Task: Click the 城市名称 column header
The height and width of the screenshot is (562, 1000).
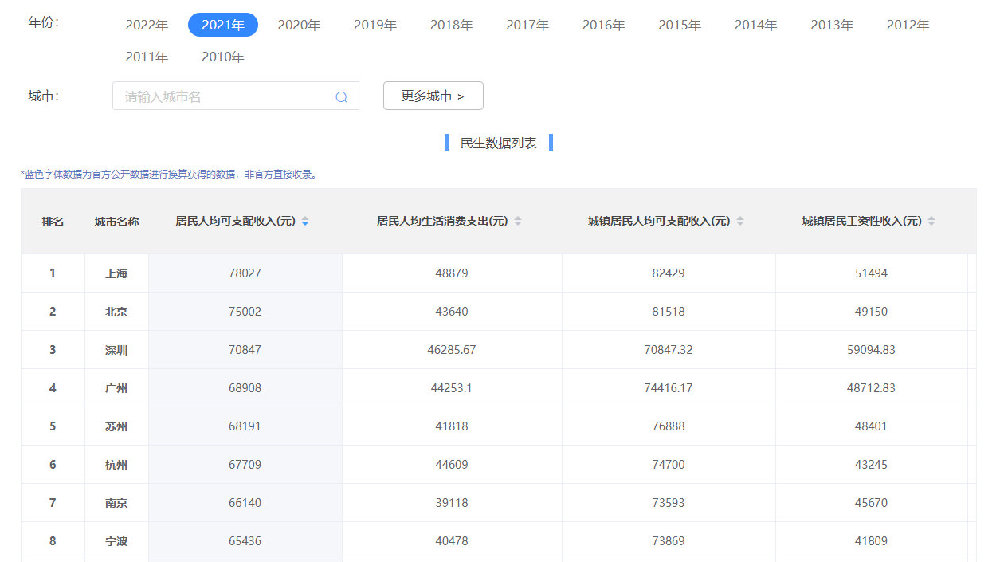Action: [117, 221]
